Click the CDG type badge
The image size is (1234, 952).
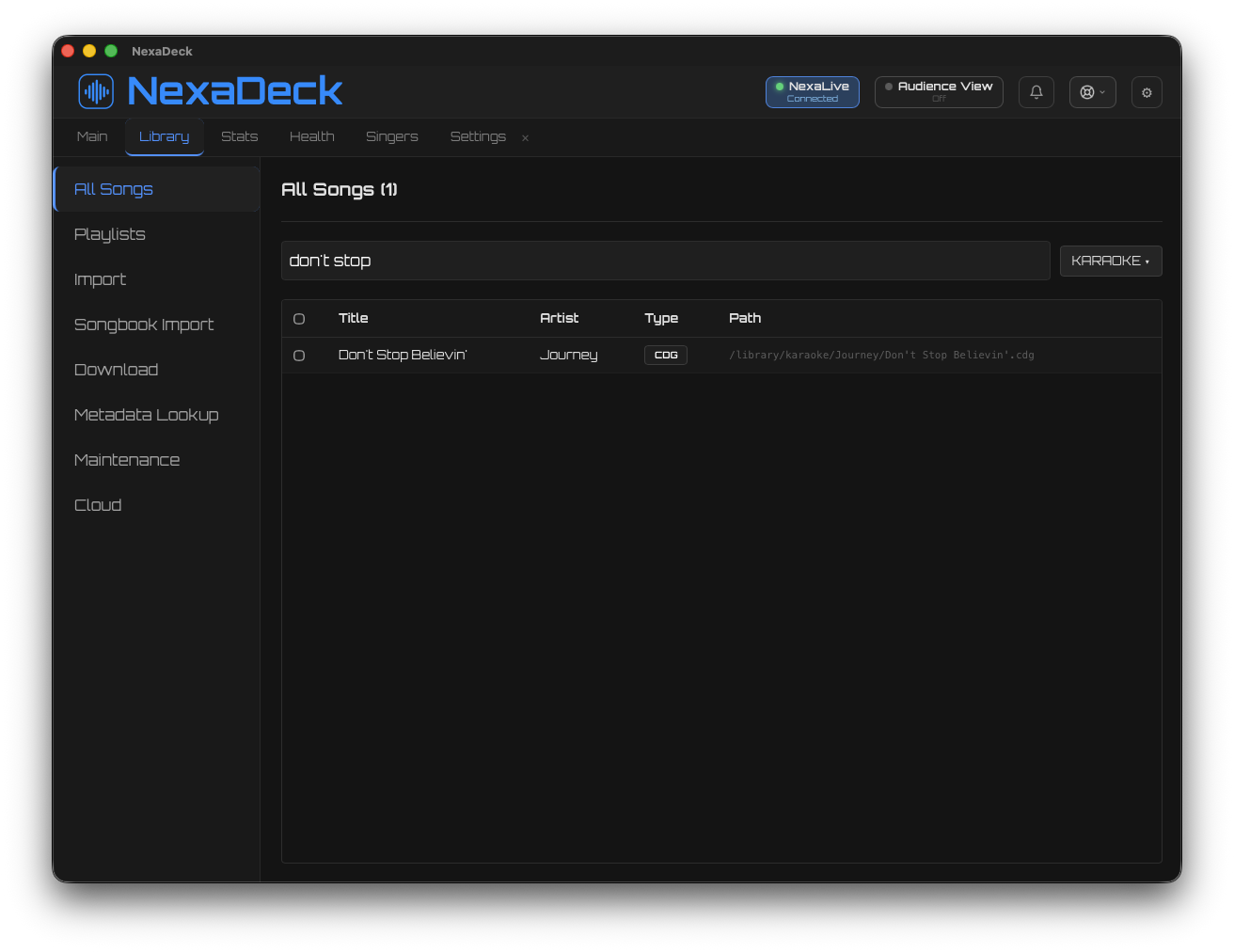pyautogui.click(x=665, y=355)
